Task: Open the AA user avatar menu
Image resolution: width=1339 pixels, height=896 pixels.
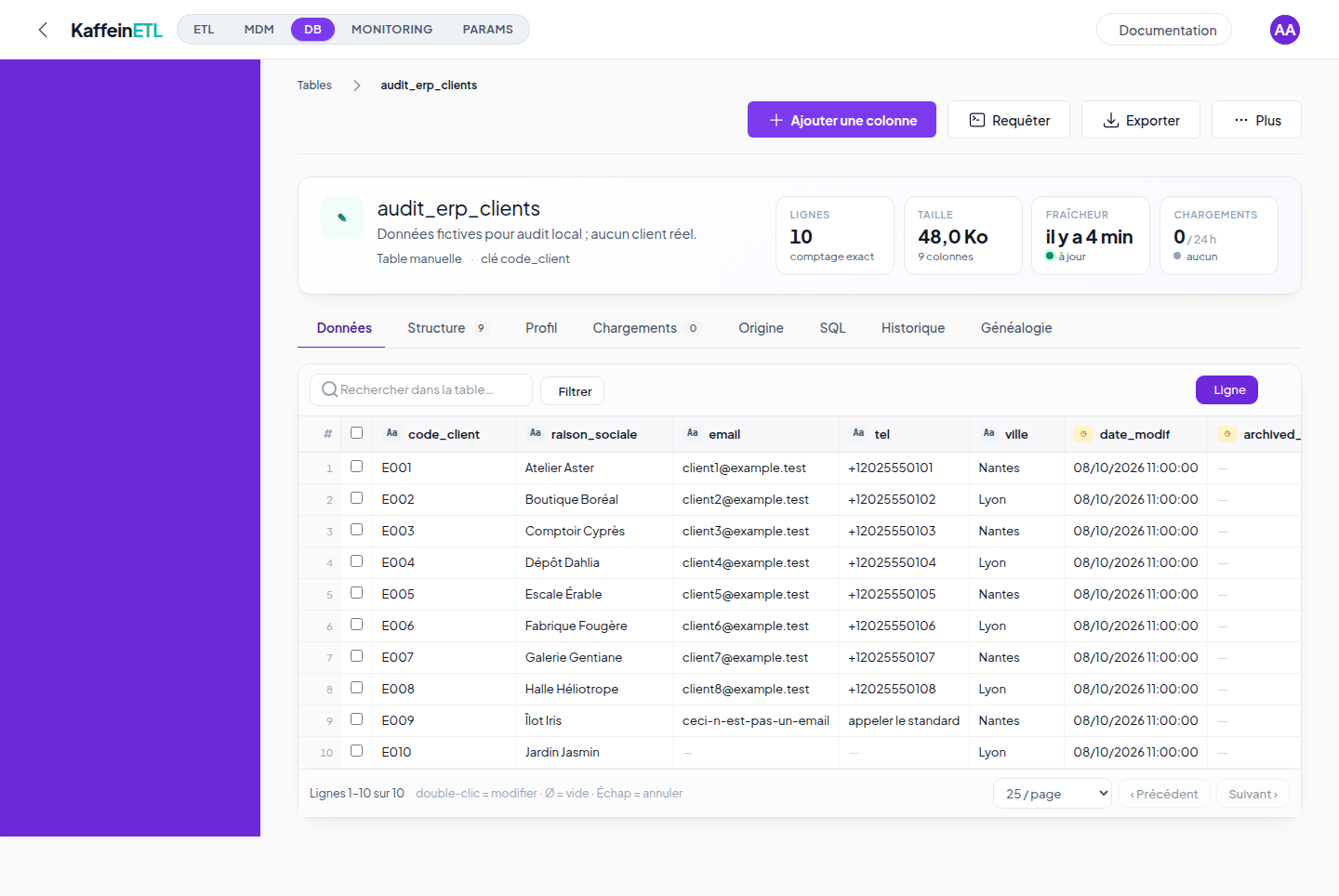Action: [1284, 30]
